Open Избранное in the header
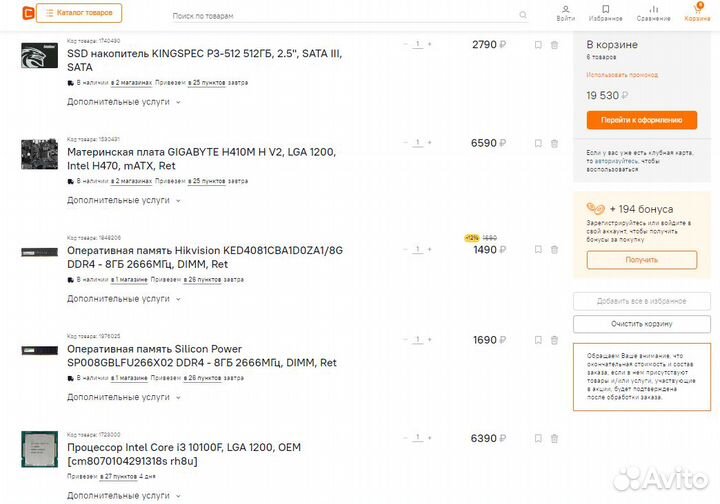 [605, 13]
